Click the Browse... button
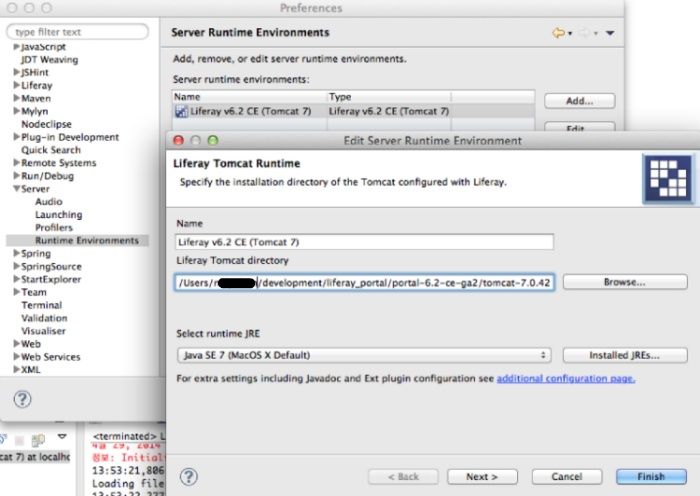Viewport: 700px width, 496px height. (x=625, y=282)
